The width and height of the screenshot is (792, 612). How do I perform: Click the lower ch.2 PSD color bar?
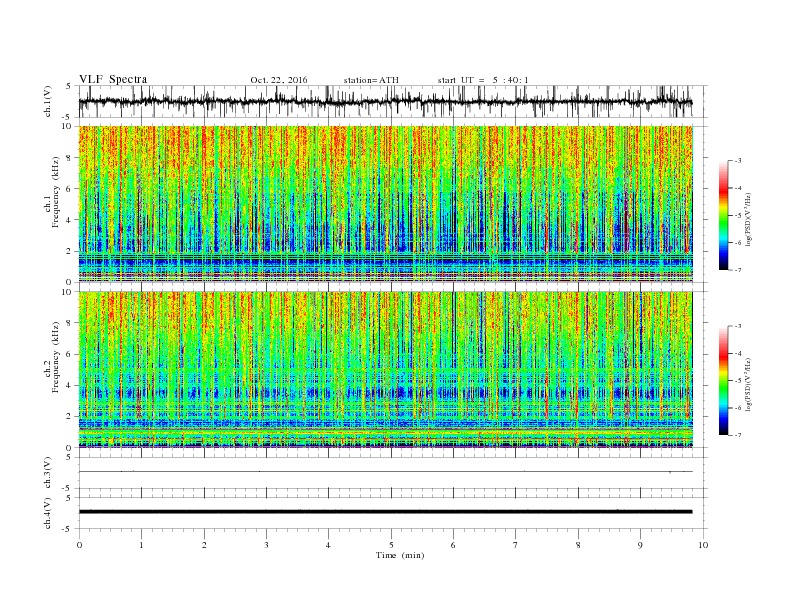(723, 381)
